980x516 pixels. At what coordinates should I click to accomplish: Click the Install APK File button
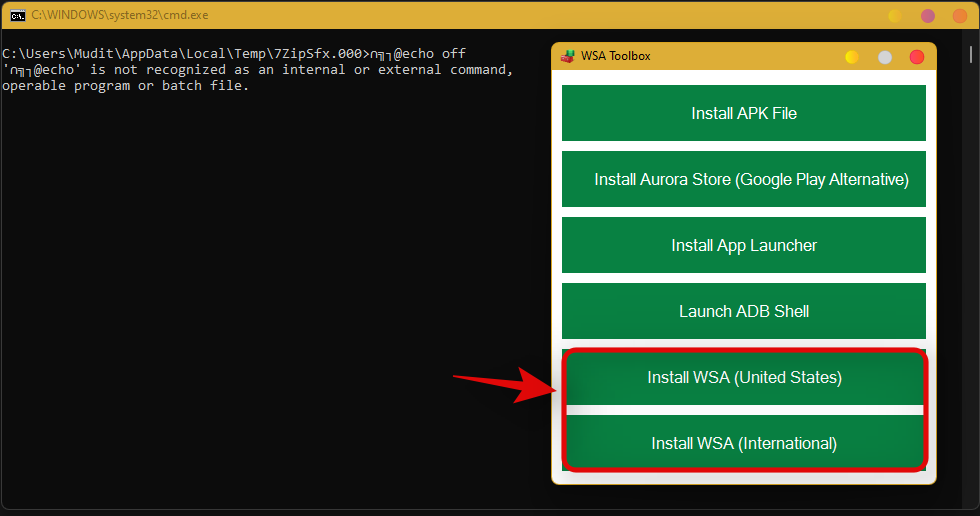(743, 113)
